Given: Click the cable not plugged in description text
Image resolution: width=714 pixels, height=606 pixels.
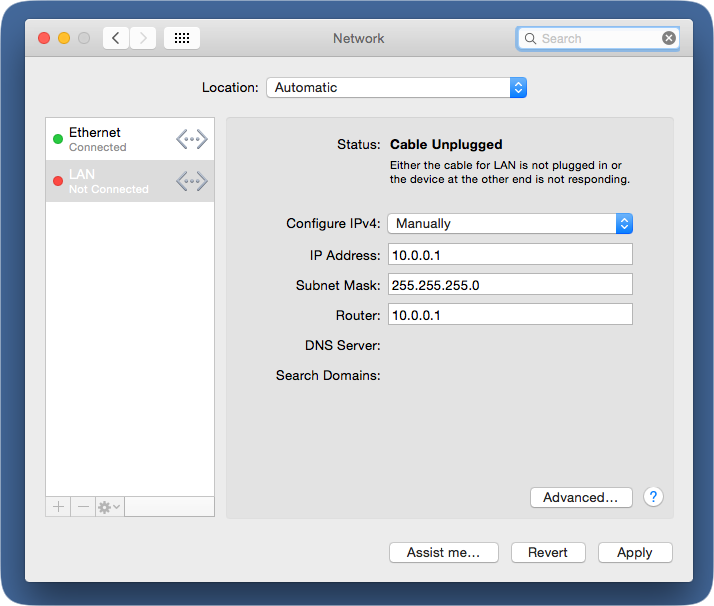Looking at the screenshot, I should point(510,172).
